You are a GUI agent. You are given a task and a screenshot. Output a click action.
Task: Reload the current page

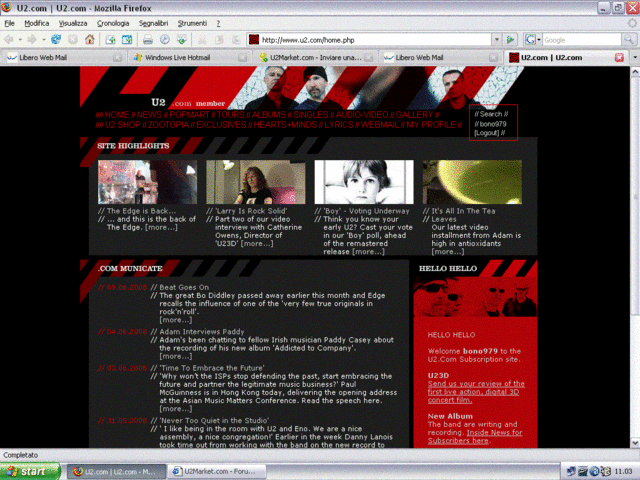click(x=56, y=40)
